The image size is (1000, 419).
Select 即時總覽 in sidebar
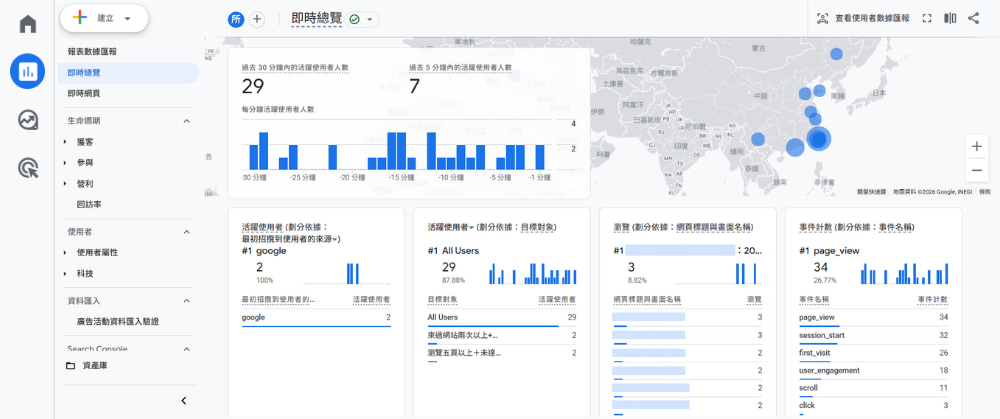point(128,73)
